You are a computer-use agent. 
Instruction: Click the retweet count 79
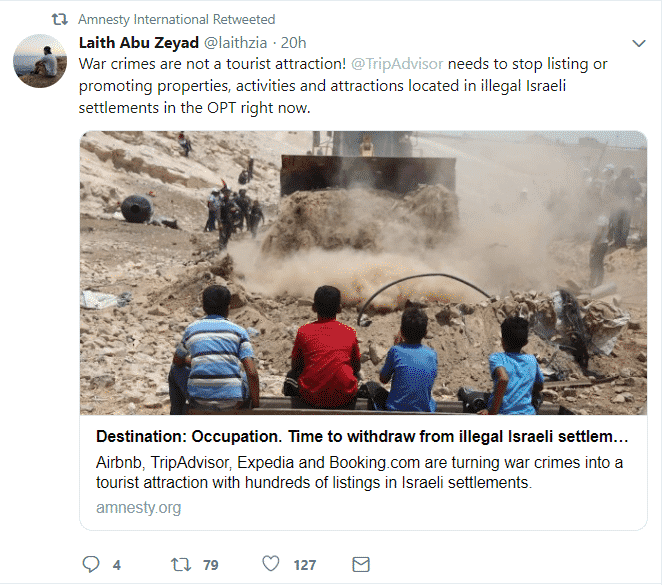[211, 565]
